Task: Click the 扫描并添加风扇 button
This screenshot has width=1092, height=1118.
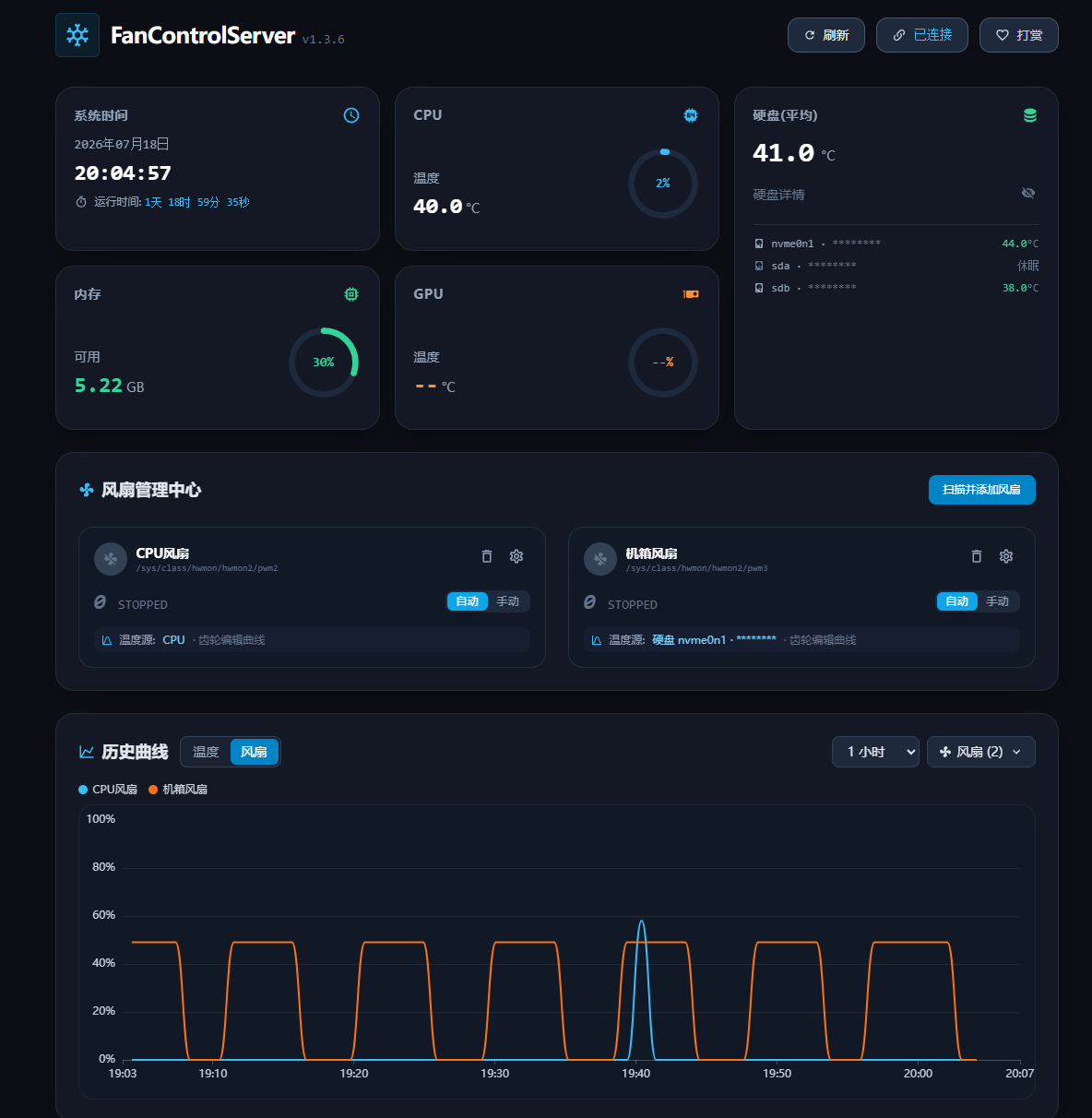Action: coord(982,490)
